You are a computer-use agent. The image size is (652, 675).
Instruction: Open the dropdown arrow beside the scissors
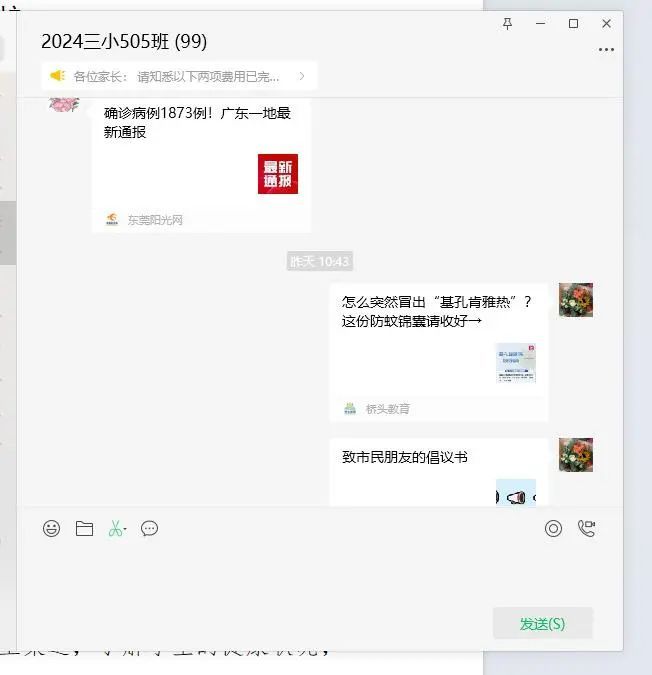(x=126, y=530)
